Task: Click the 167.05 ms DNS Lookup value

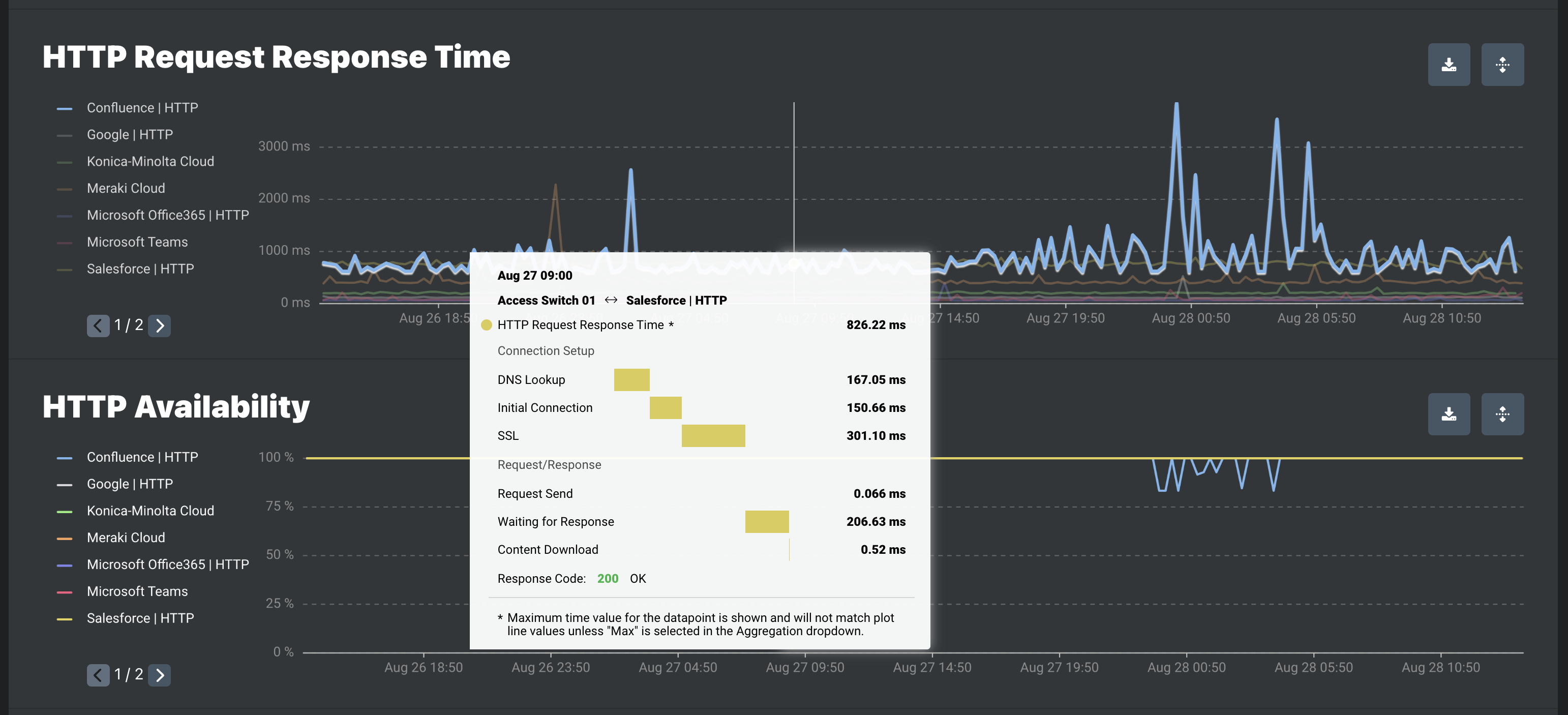Action: [876, 379]
